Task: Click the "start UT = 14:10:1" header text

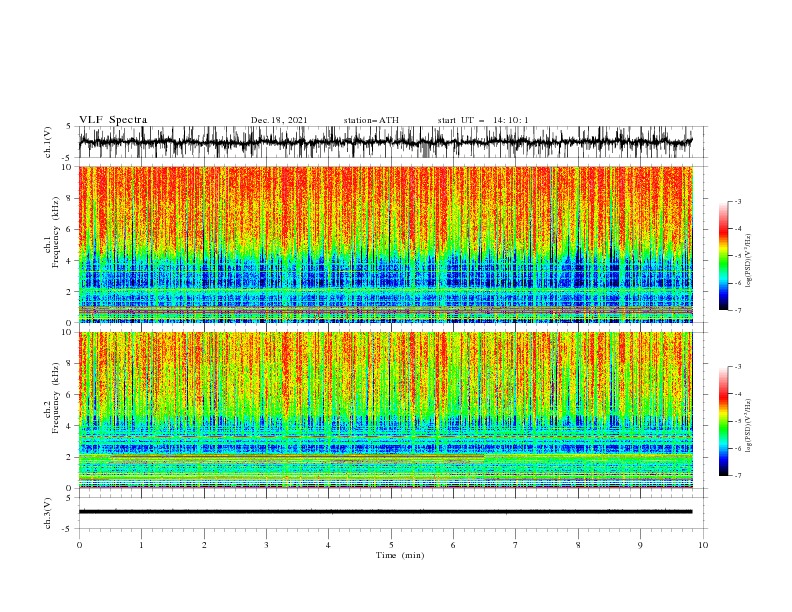Action: coord(483,120)
